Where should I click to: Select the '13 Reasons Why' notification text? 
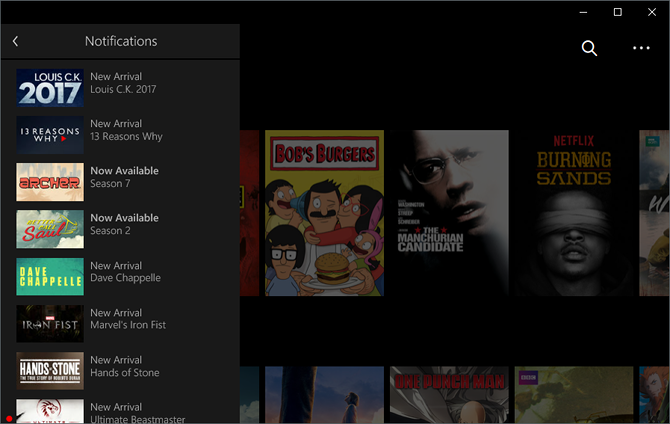(x=126, y=136)
